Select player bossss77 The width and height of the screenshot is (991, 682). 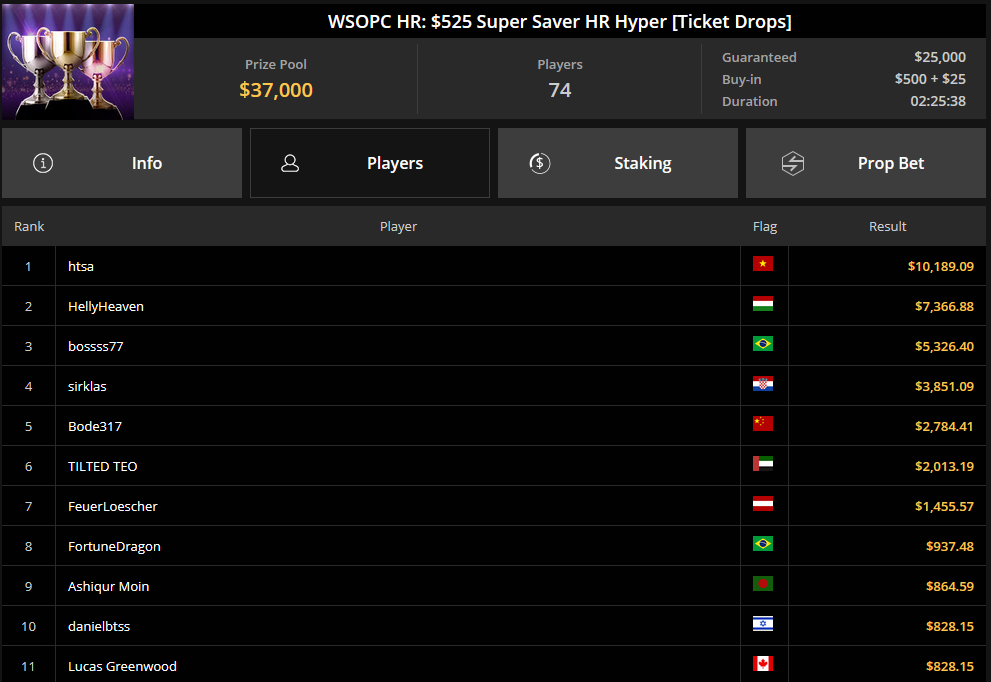95,346
